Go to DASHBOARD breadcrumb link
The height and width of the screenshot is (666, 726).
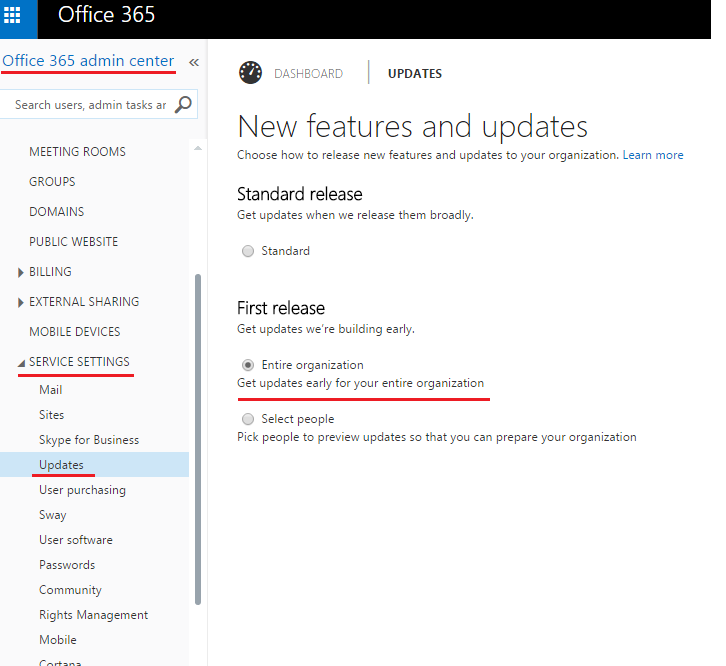tap(308, 74)
